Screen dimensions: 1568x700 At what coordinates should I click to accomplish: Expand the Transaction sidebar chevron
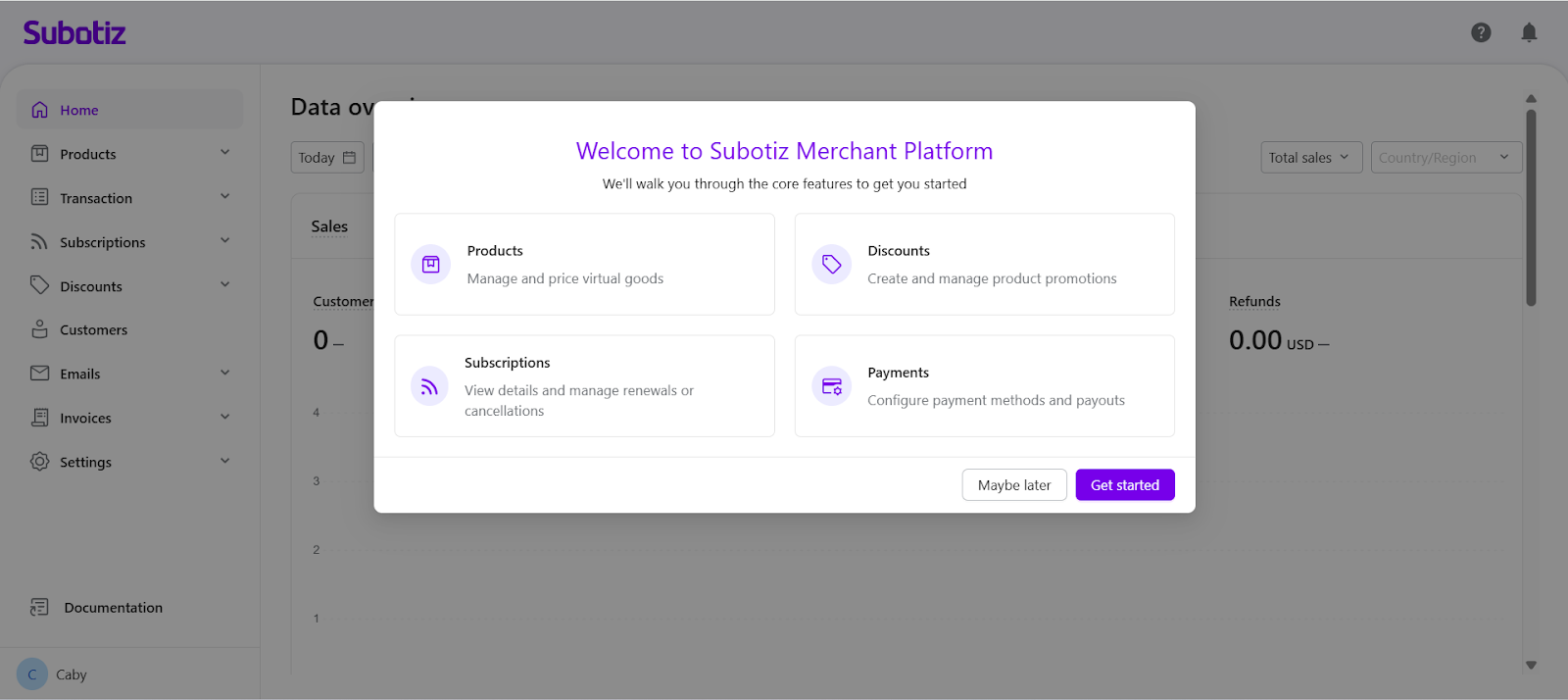pos(224,197)
